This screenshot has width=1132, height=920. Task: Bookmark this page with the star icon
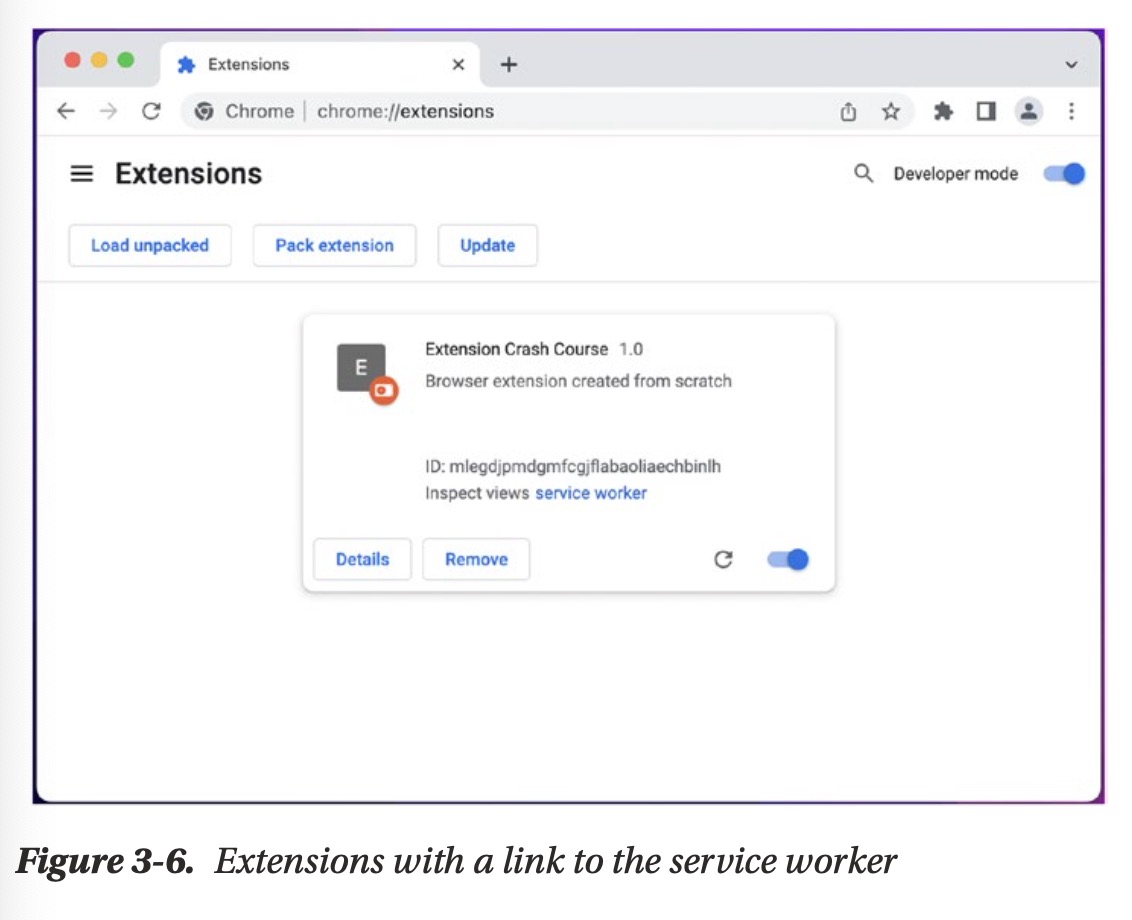point(890,112)
